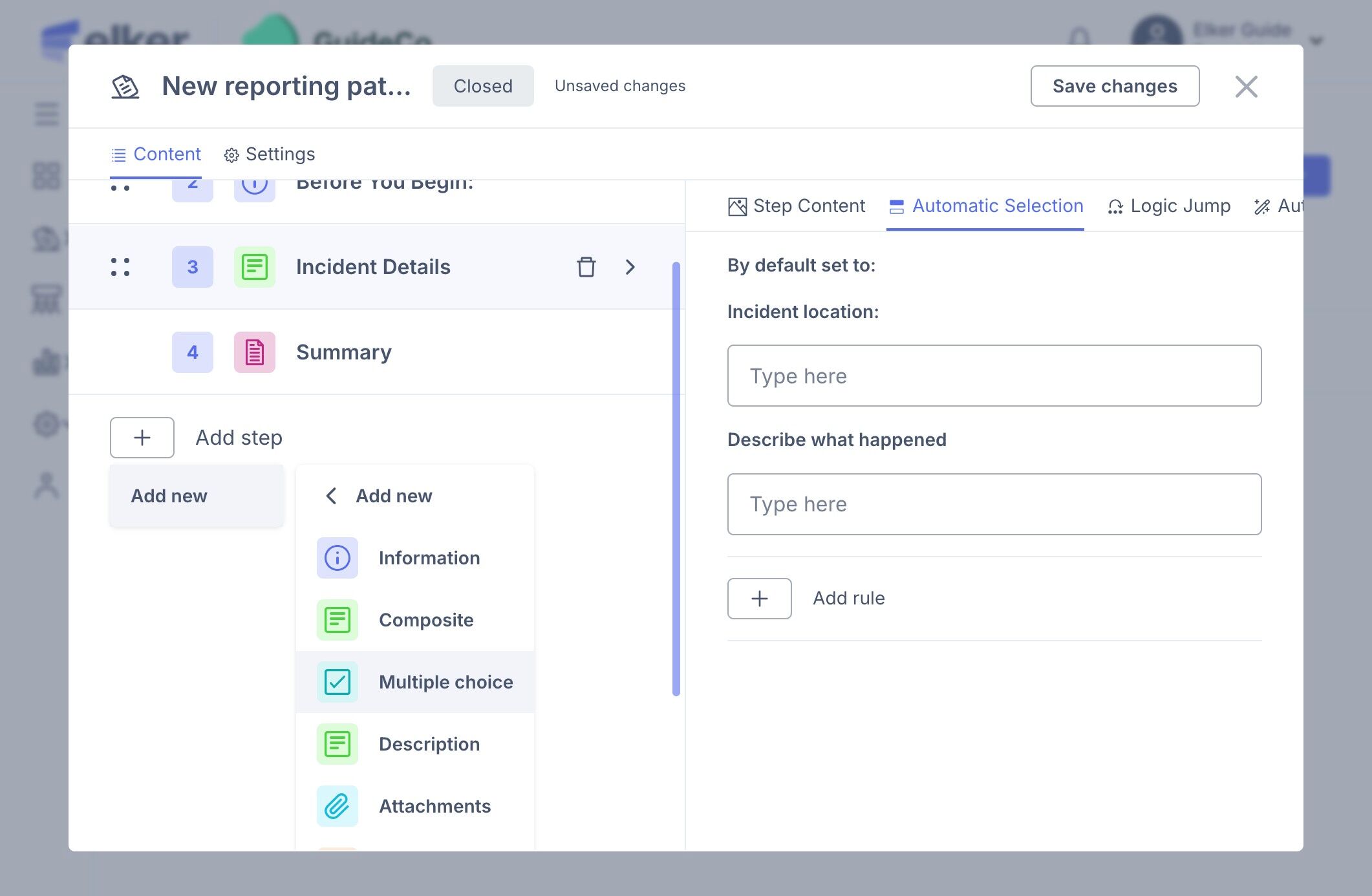This screenshot has height=896, width=1372.
Task: Go back using Add new left chevron
Action: tap(331, 496)
